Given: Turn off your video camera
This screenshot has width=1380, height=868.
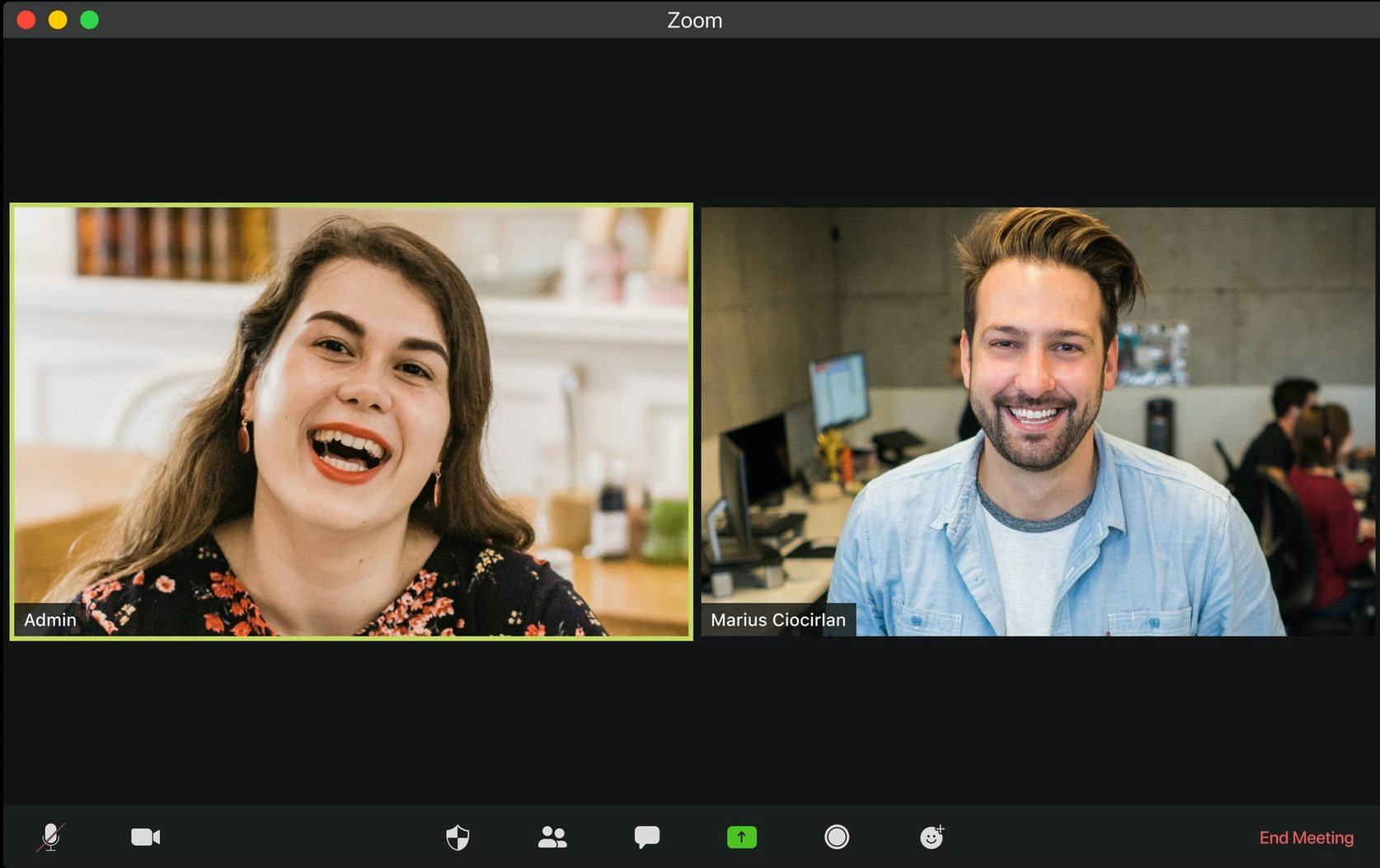Looking at the screenshot, I should 145,837.
